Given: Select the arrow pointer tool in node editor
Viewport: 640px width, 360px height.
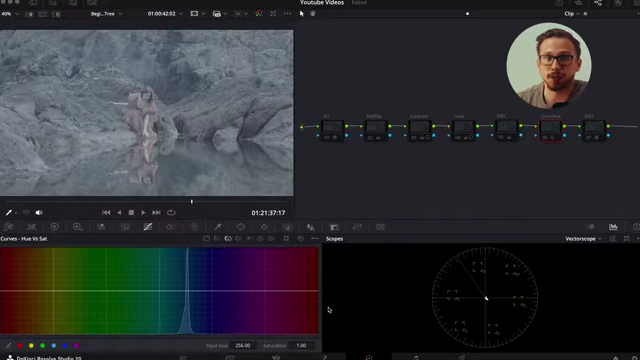Looking at the screenshot, I should point(302,13).
